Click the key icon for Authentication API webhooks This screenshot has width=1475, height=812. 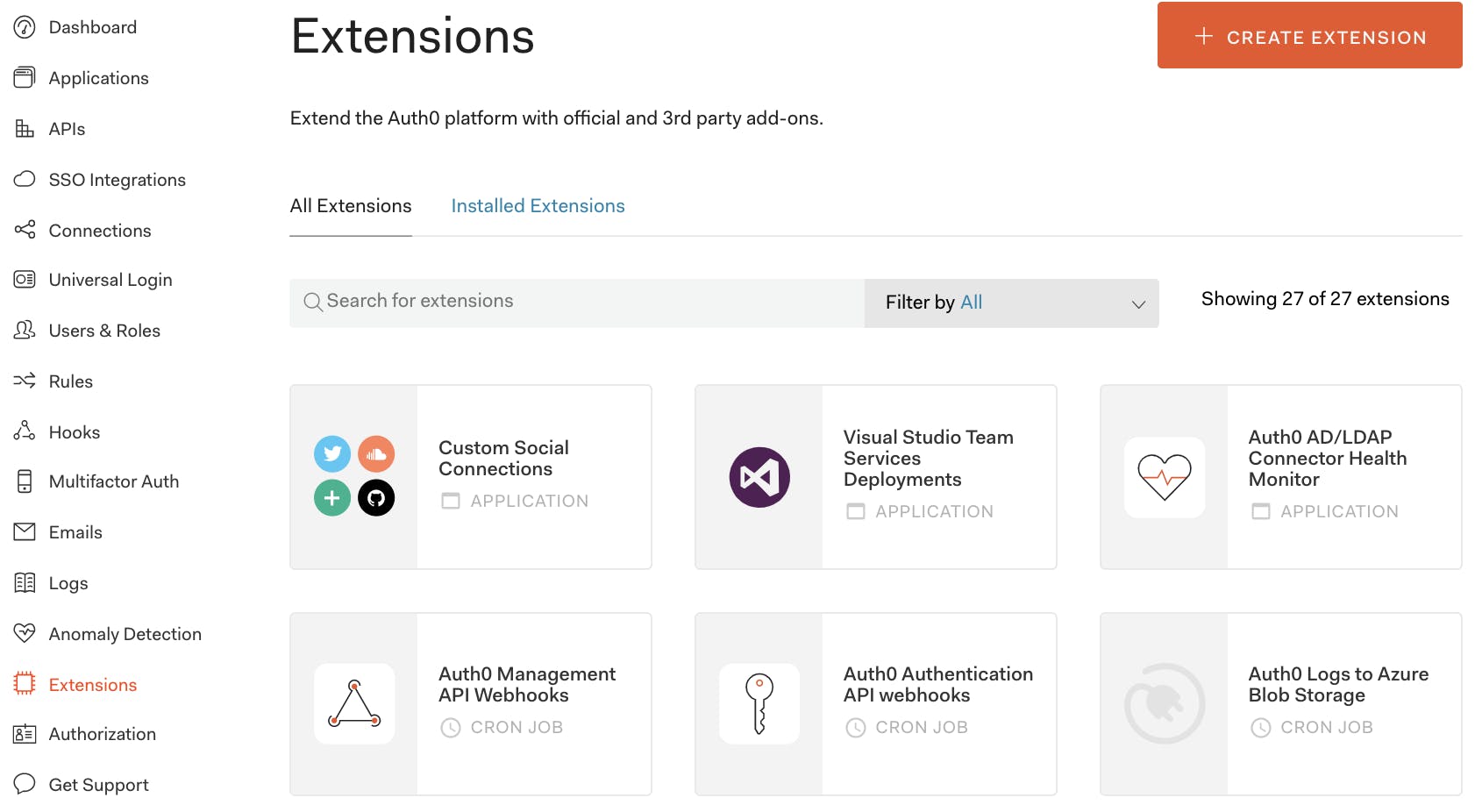[759, 703]
